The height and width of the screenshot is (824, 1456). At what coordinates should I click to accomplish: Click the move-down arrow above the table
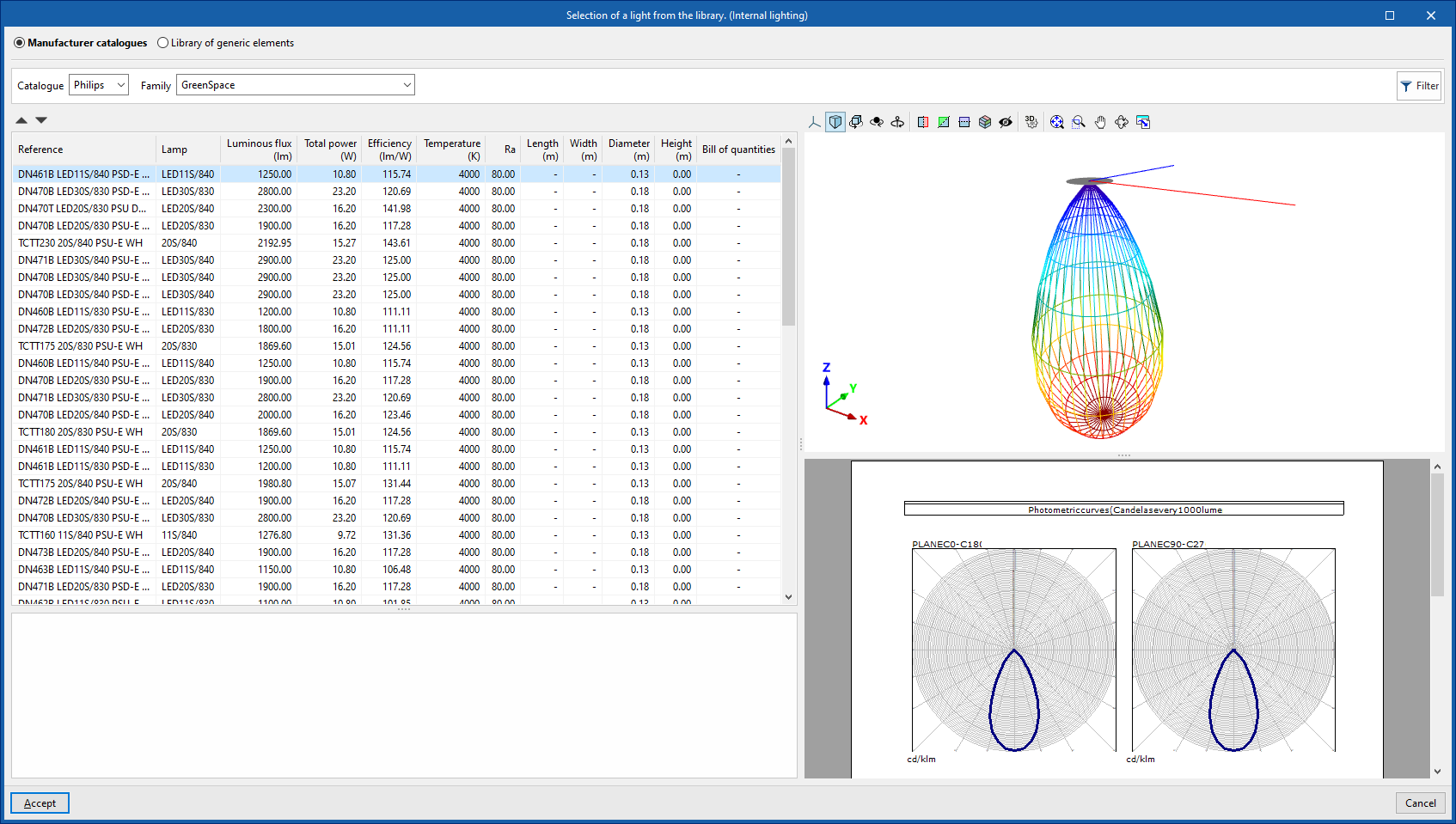tap(41, 120)
